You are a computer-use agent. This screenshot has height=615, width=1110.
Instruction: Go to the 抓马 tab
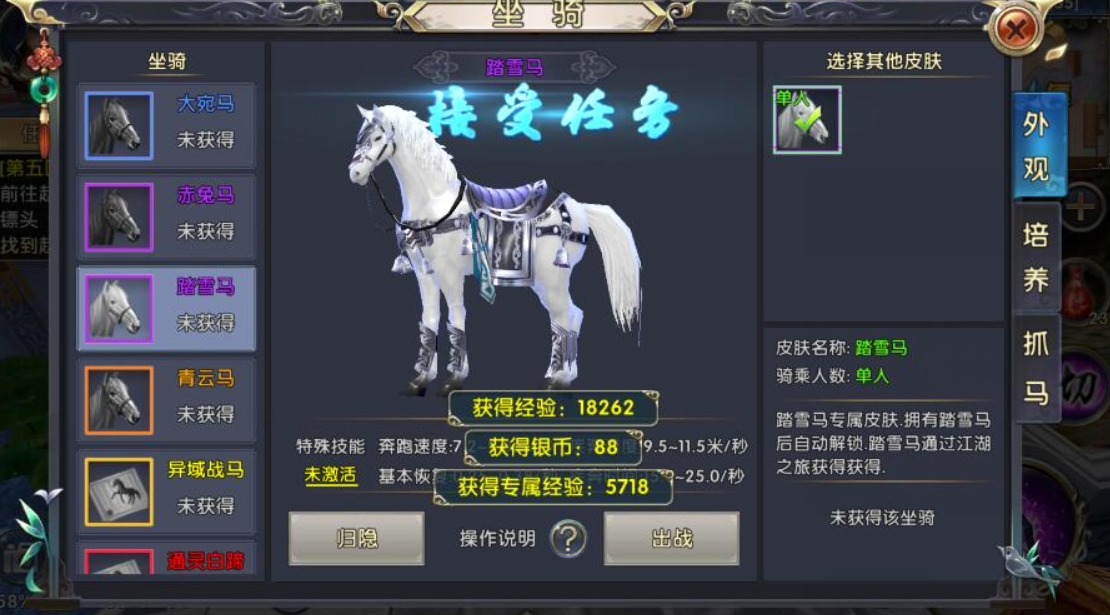click(1036, 368)
